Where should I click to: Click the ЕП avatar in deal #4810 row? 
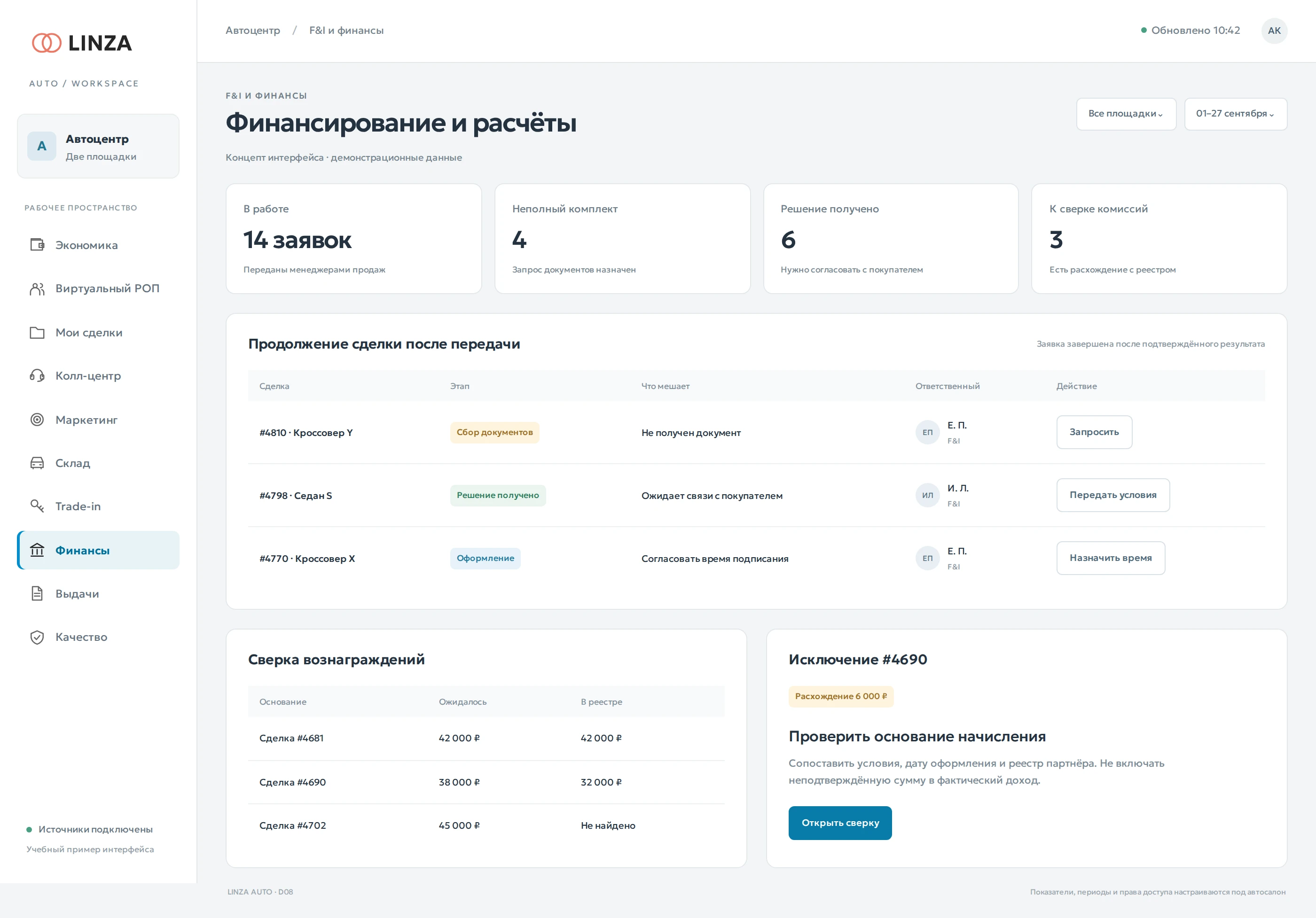[927, 433]
